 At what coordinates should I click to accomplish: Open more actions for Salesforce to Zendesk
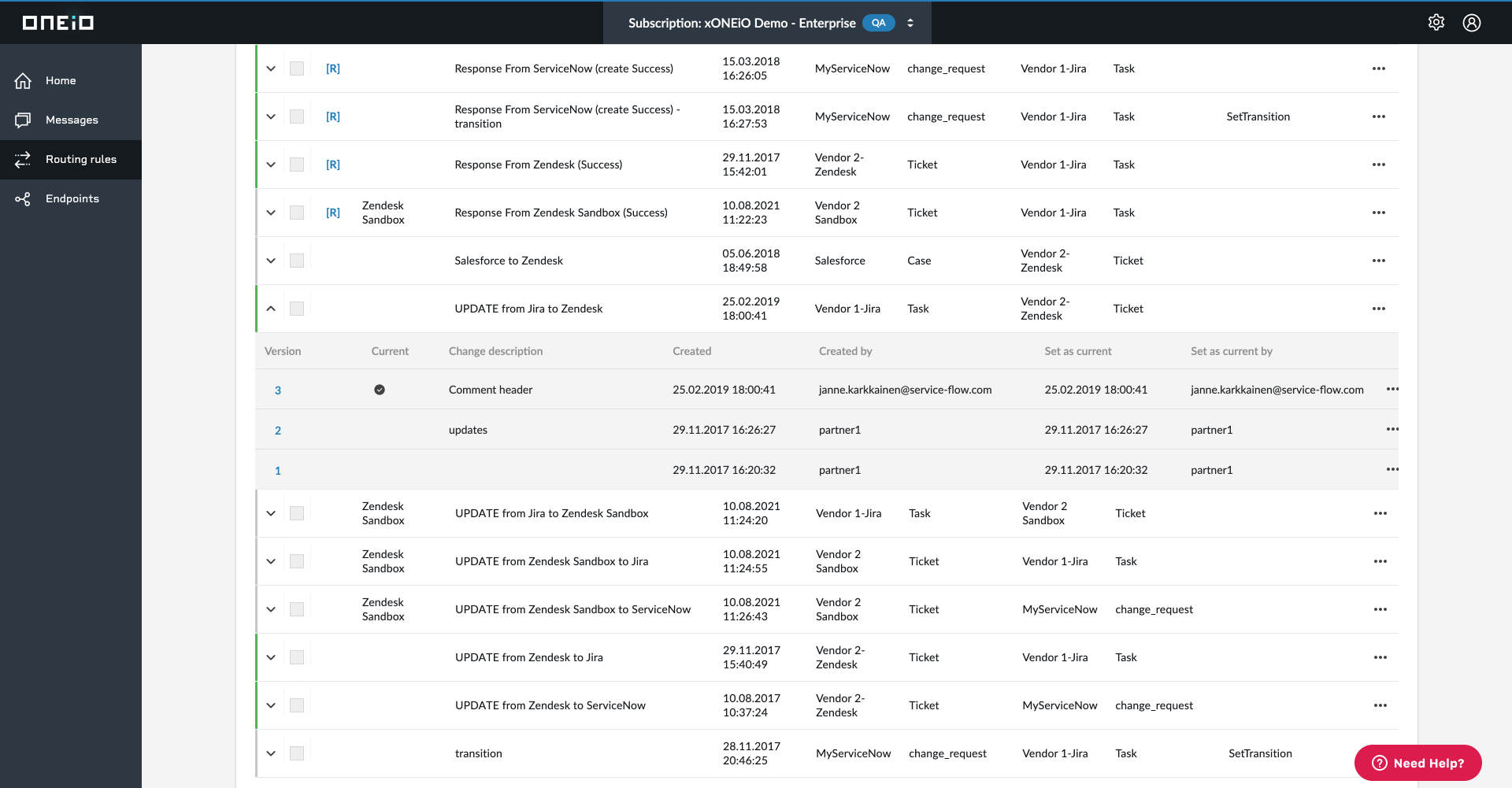point(1379,261)
